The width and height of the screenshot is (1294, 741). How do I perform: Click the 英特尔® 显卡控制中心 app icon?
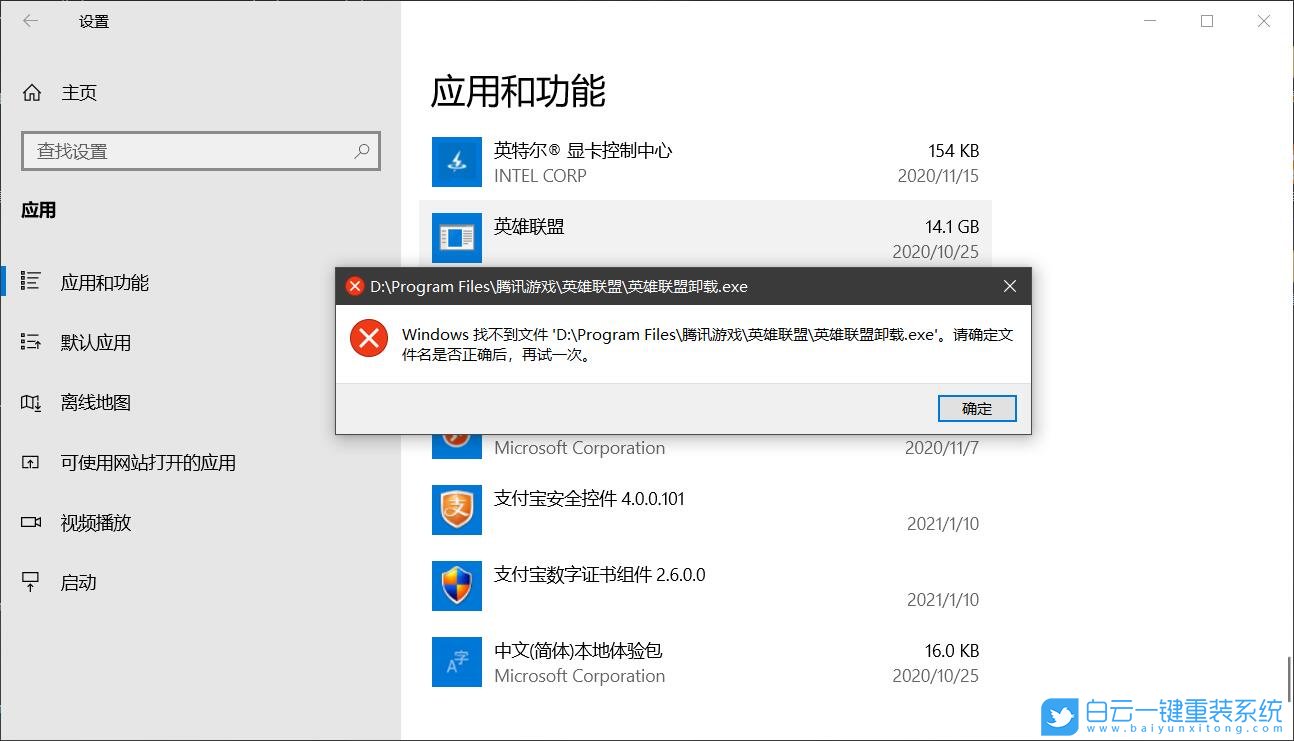456,161
